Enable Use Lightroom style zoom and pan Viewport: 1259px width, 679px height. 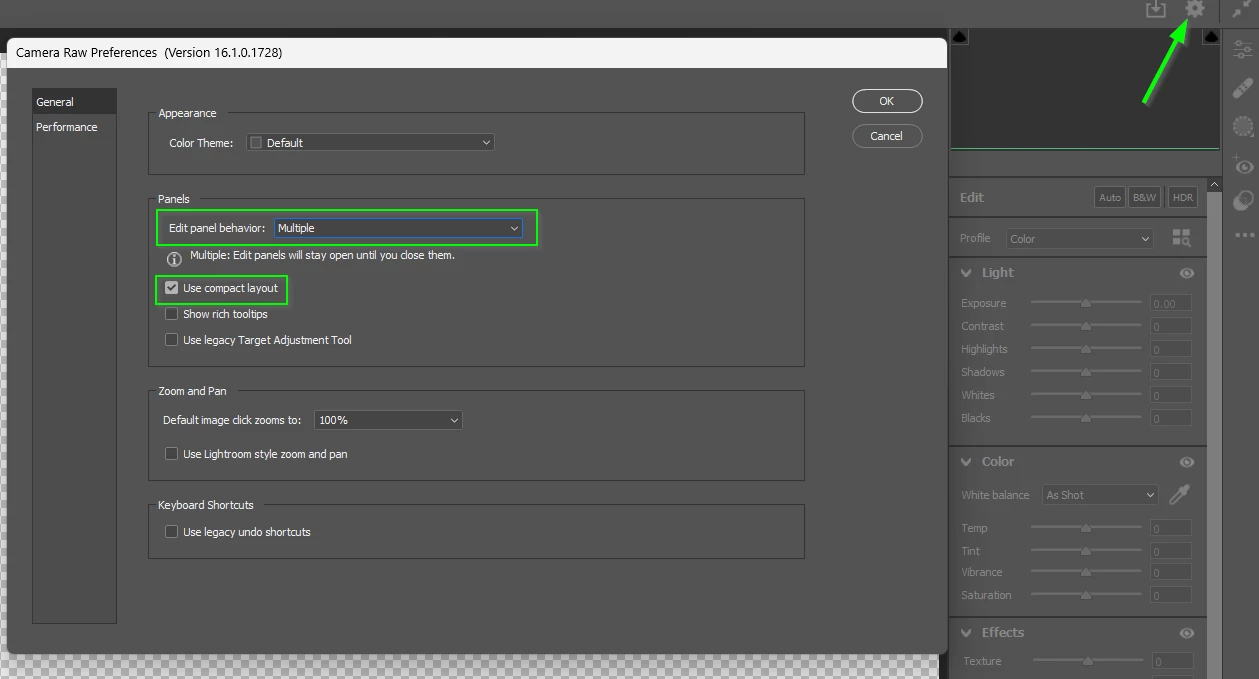(x=171, y=454)
